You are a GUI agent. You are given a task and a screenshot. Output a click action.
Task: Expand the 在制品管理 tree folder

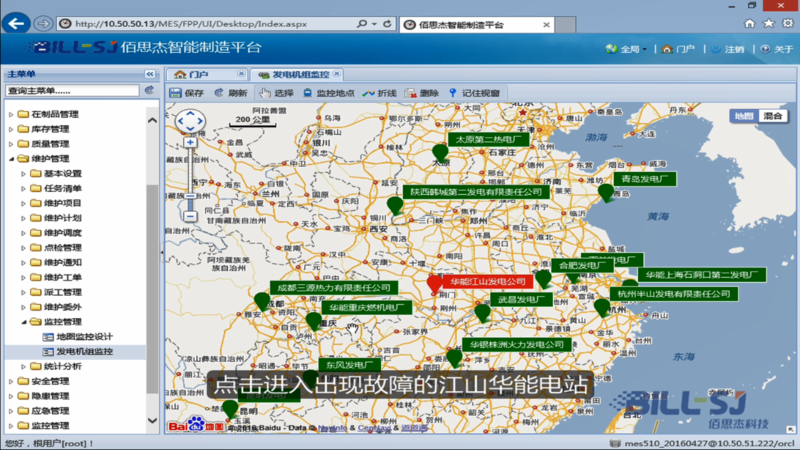pyautogui.click(x=11, y=114)
